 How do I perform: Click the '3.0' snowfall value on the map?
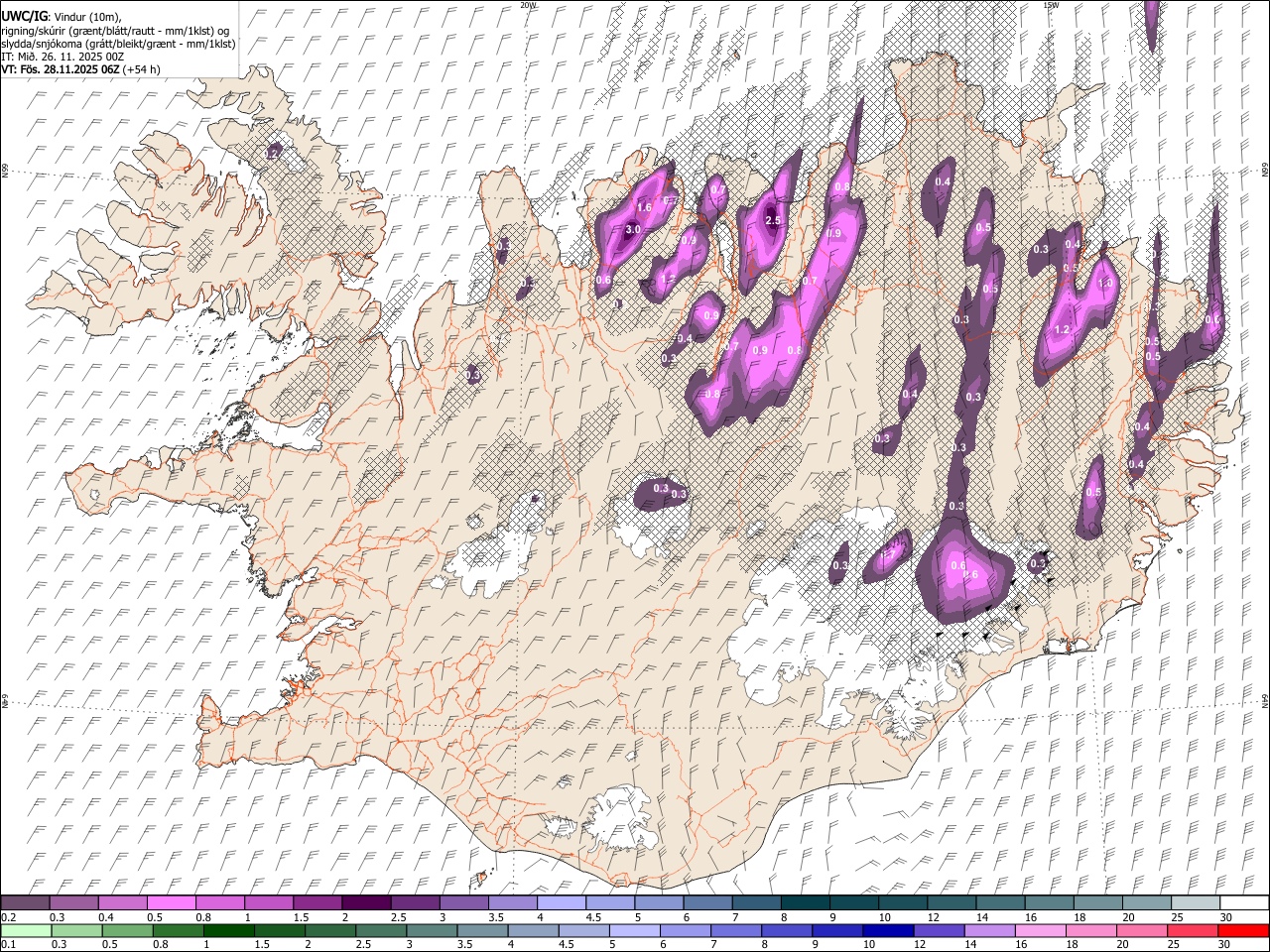633,230
